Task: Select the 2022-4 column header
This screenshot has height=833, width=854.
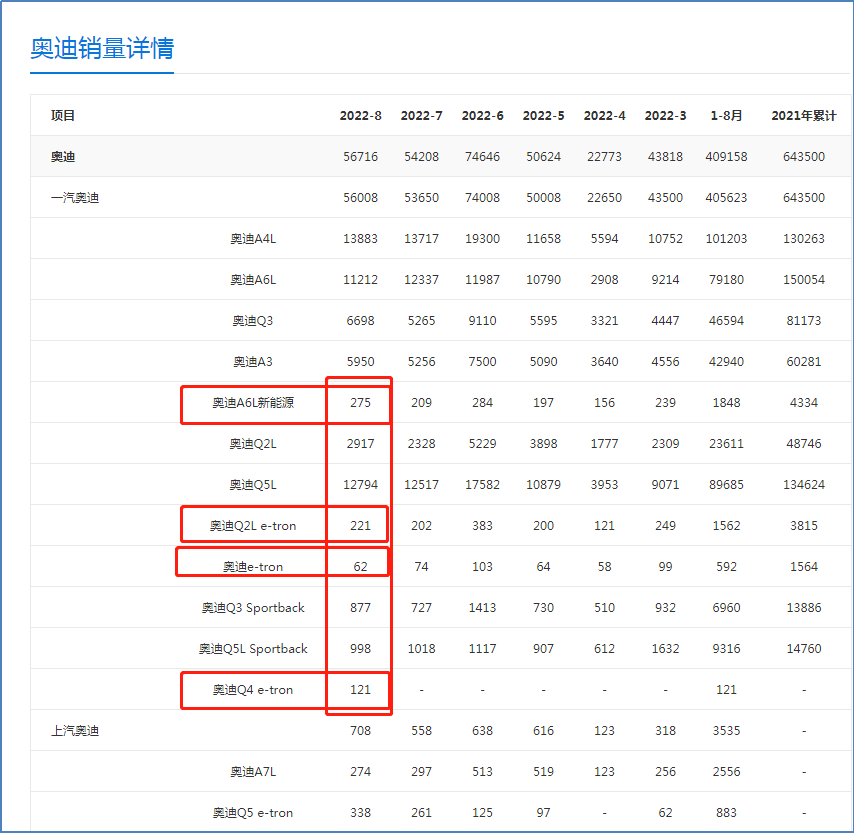Action: [605, 115]
